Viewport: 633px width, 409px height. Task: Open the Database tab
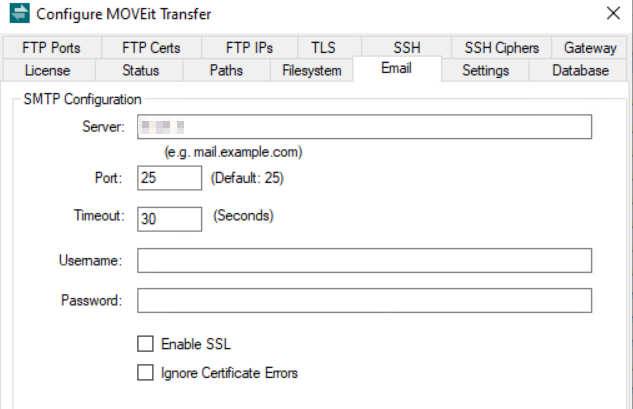pyautogui.click(x=580, y=70)
